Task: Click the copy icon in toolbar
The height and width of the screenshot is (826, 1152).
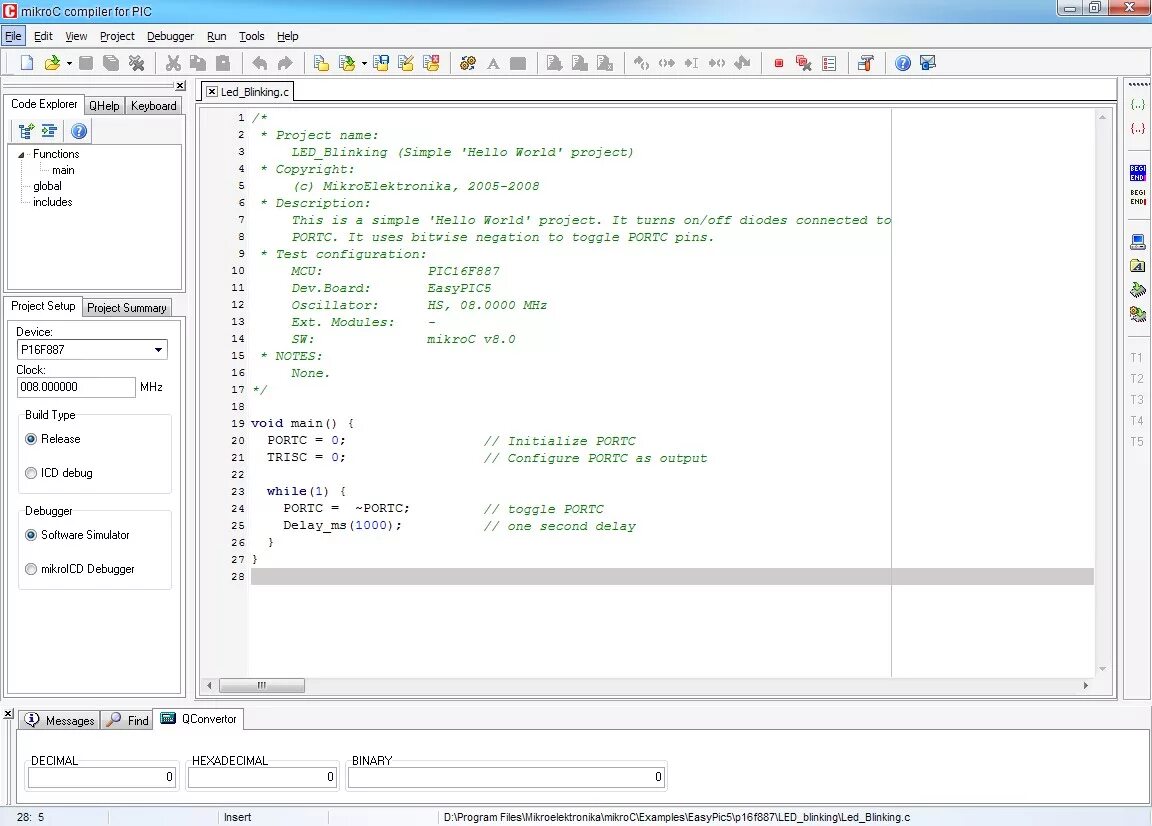Action: tap(198, 63)
